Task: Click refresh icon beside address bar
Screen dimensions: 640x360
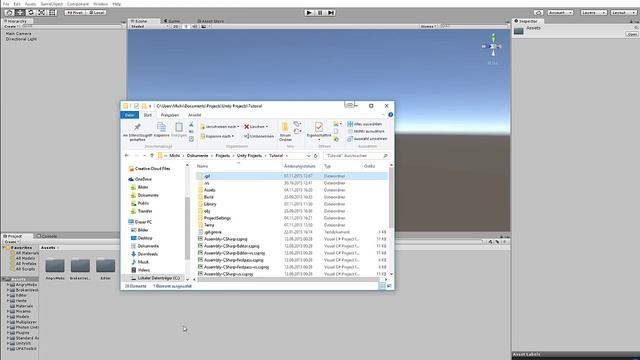Action: pyautogui.click(x=316, y=156)
